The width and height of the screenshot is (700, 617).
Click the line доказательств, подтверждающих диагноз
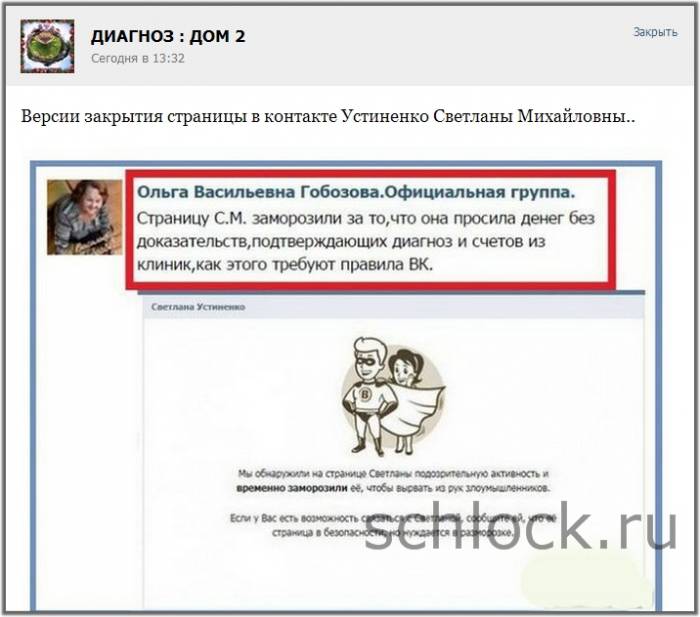(x=341, y=242)
